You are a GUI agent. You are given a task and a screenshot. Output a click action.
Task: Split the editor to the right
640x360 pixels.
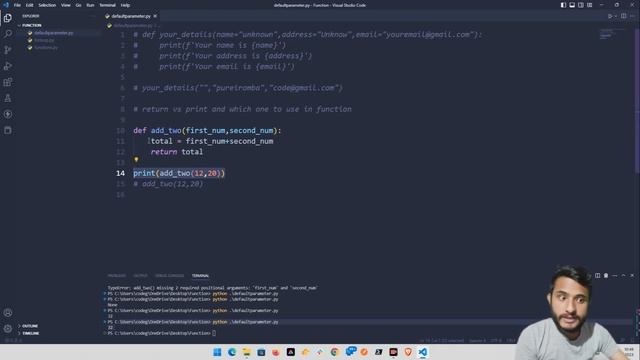click(x=623, y=16)
